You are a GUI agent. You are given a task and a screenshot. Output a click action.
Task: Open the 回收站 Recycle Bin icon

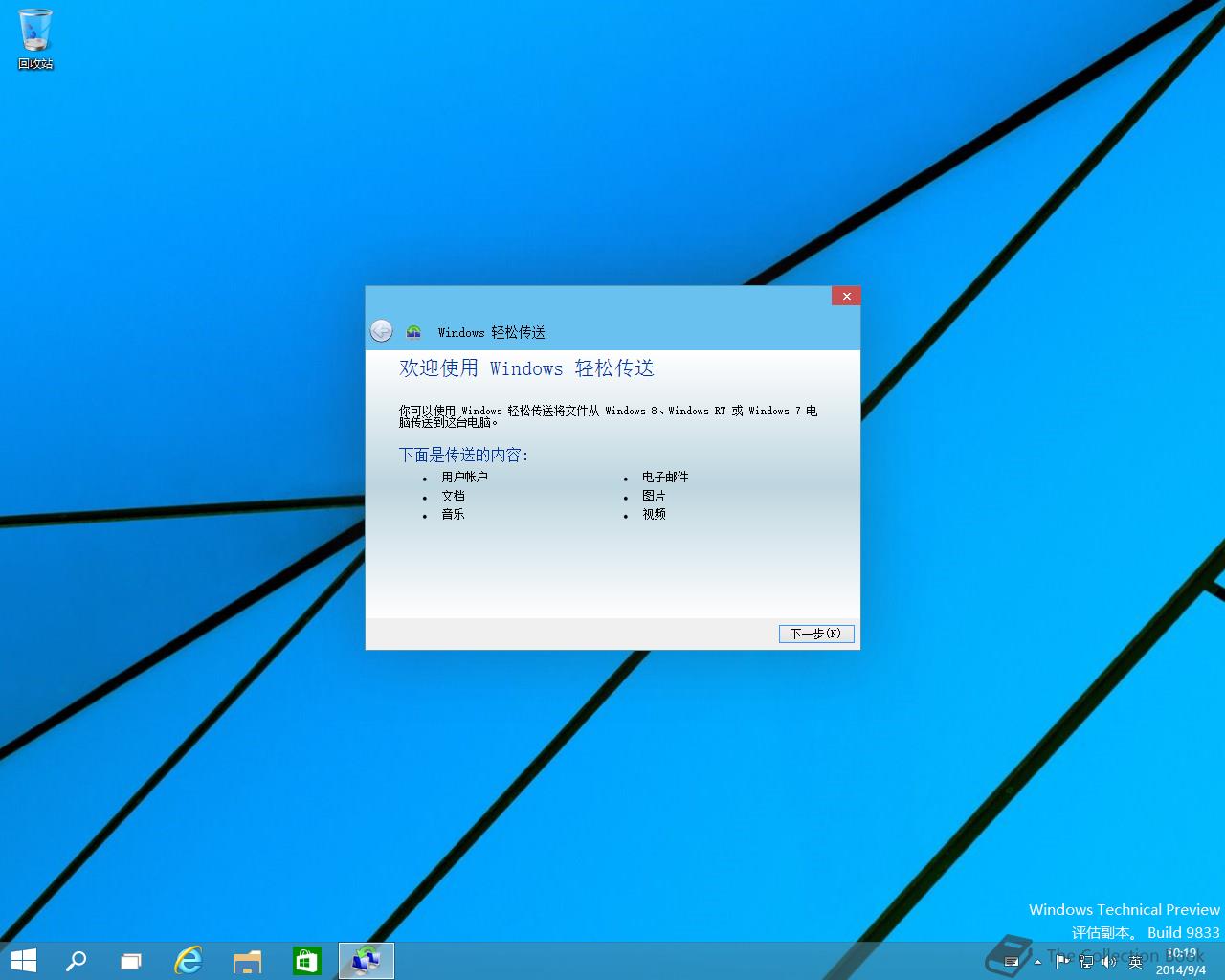(35, 39)
